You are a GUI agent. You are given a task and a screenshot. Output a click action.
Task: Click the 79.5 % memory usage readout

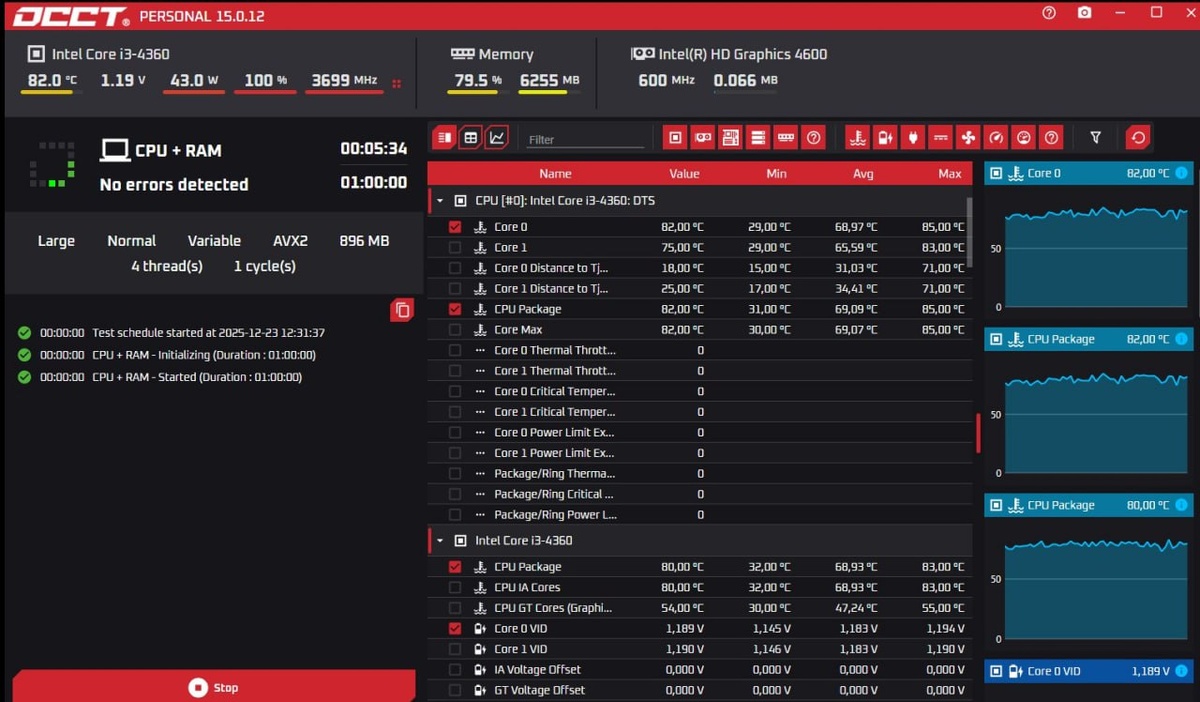pos(478,81)
